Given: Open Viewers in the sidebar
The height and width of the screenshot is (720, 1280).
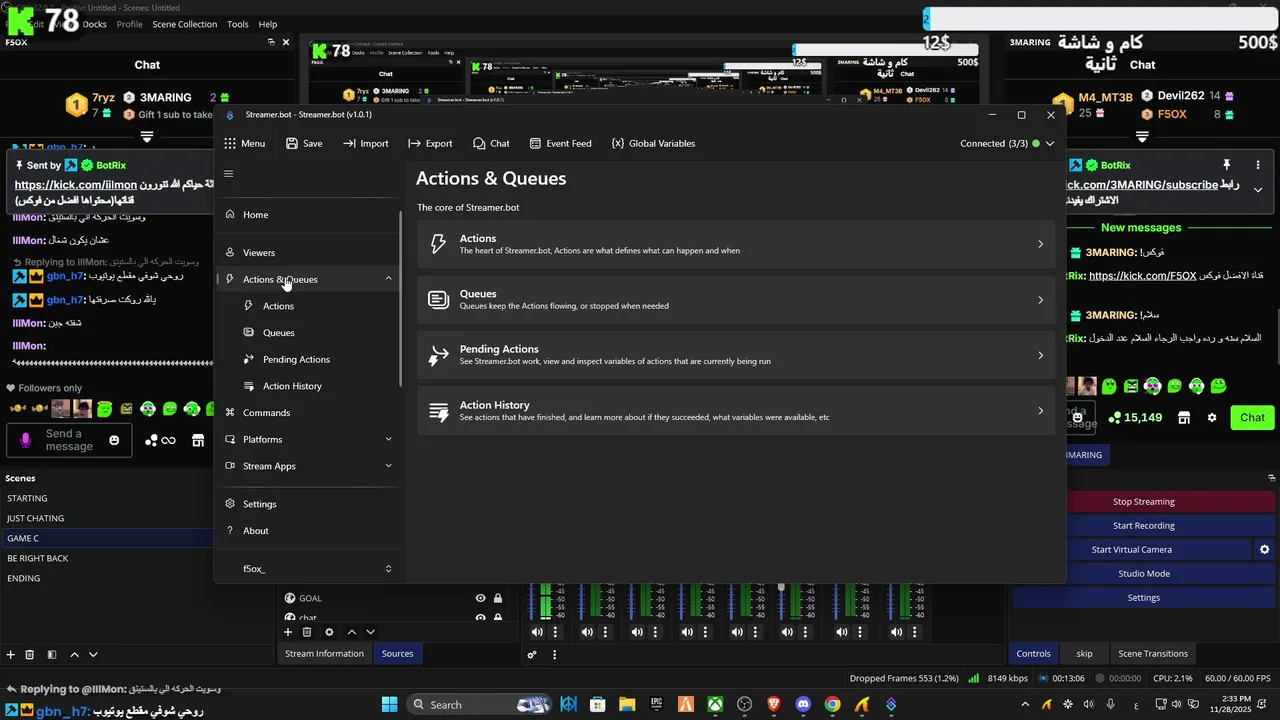Looking at the screenshot, I should tap(308, 253).
